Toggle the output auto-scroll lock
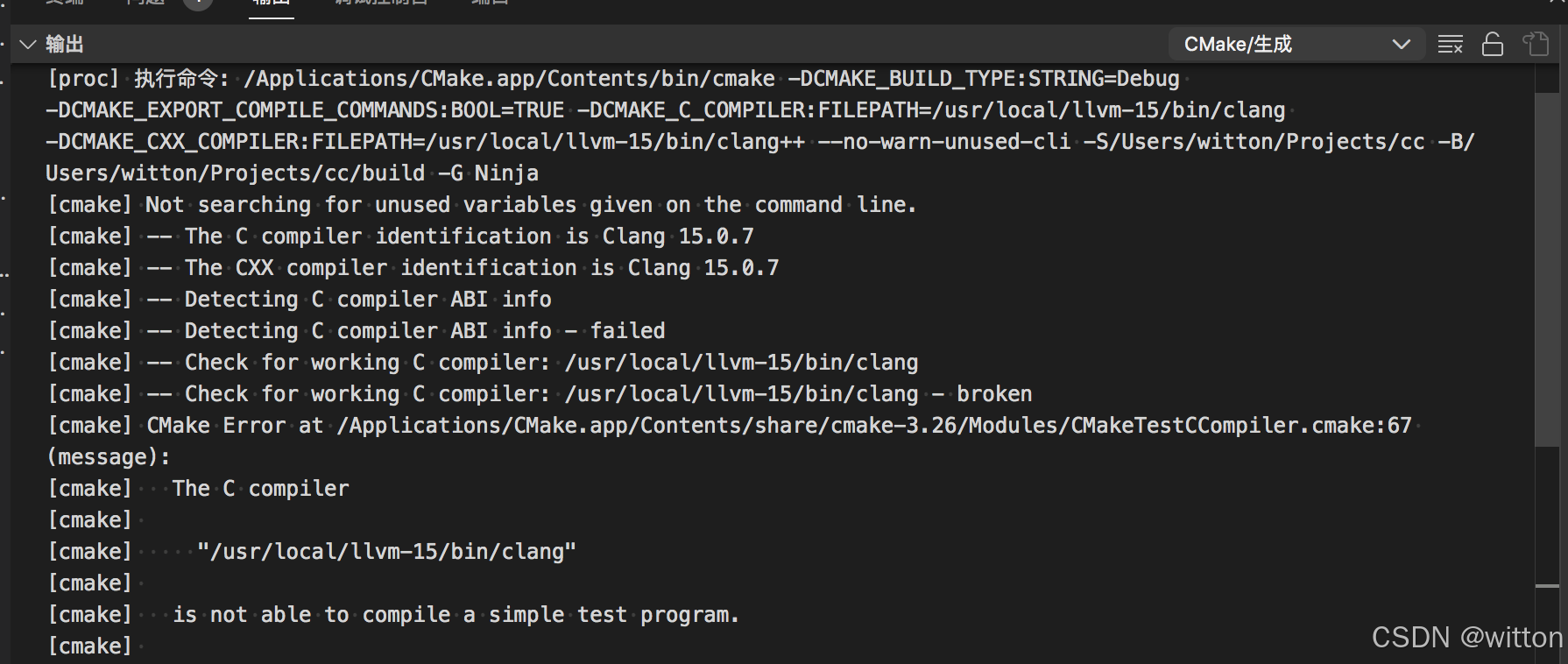This screenshot has height=664, width=1568. [x=1493, y=45]
